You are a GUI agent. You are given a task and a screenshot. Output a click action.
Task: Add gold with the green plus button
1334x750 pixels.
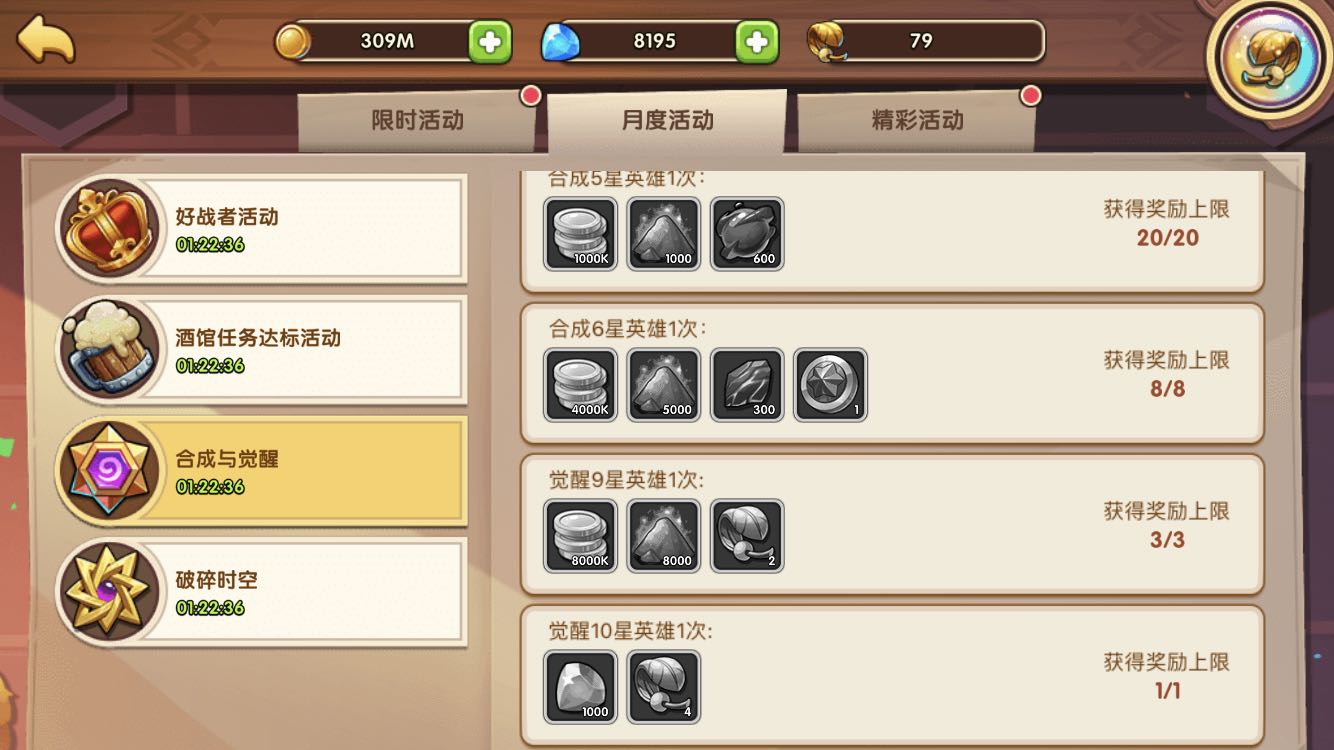490,41
